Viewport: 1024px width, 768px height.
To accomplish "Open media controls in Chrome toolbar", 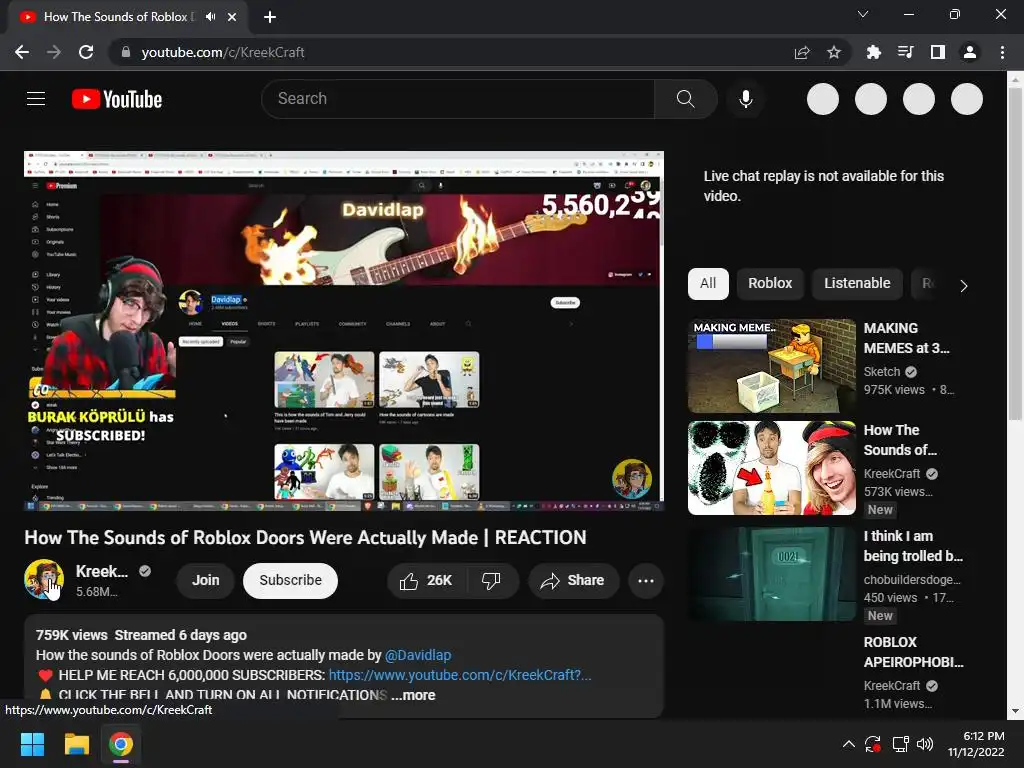I will [x=905, y=52].
